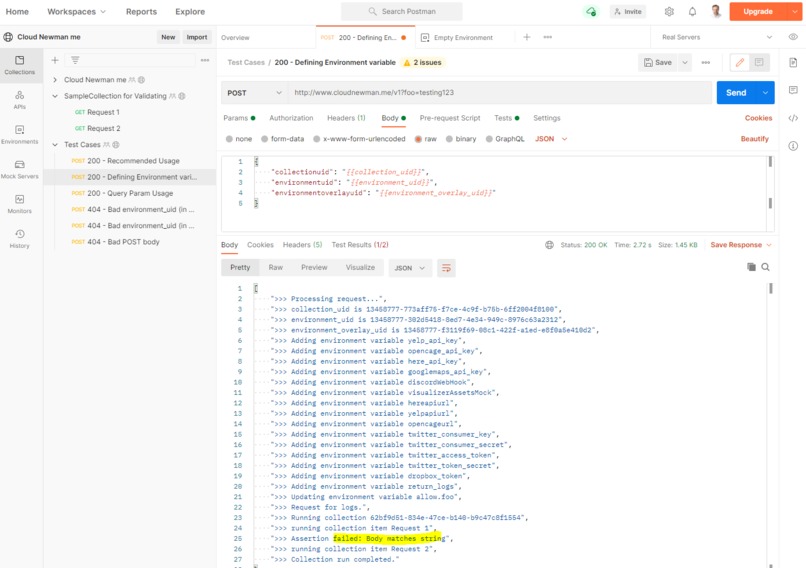Image resolution: width=806 pixels, height=568 pixels.
Task: Click the network globe icon near Status
Action: point(549,245)
